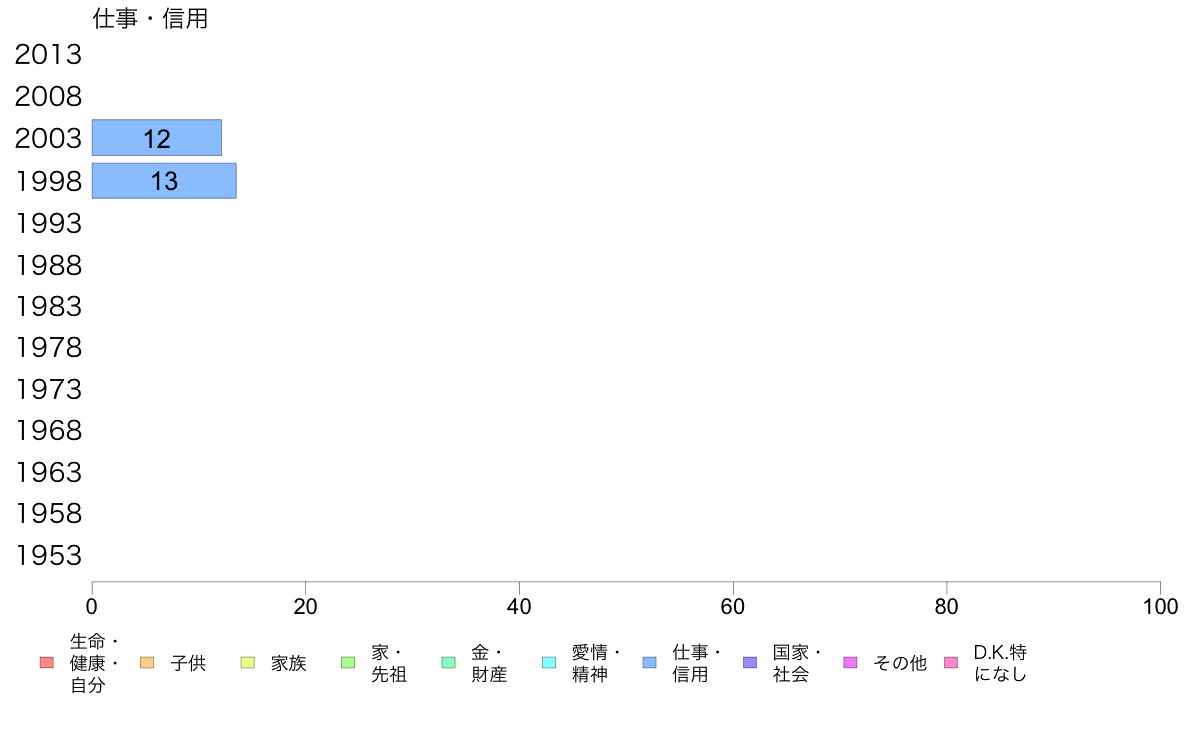Click the purple 国家・社会 legend swatch
Image resolution: width=1188 pixels, height=736 pixels.
[x=750, y=663]
